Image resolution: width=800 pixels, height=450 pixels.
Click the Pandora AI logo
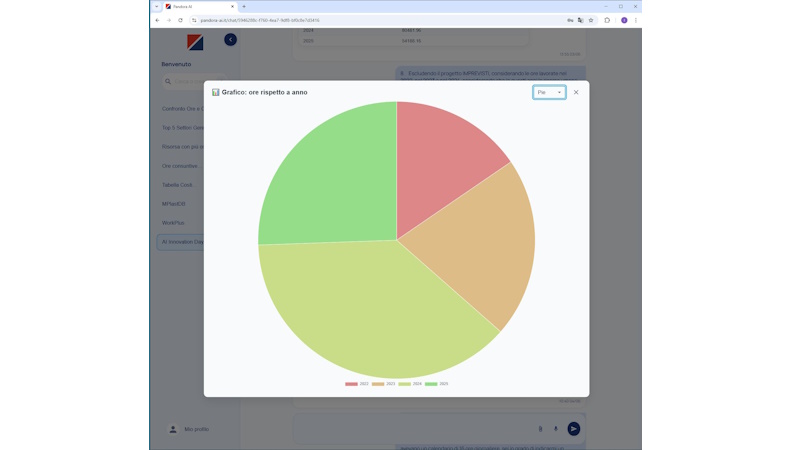[195, 42]
